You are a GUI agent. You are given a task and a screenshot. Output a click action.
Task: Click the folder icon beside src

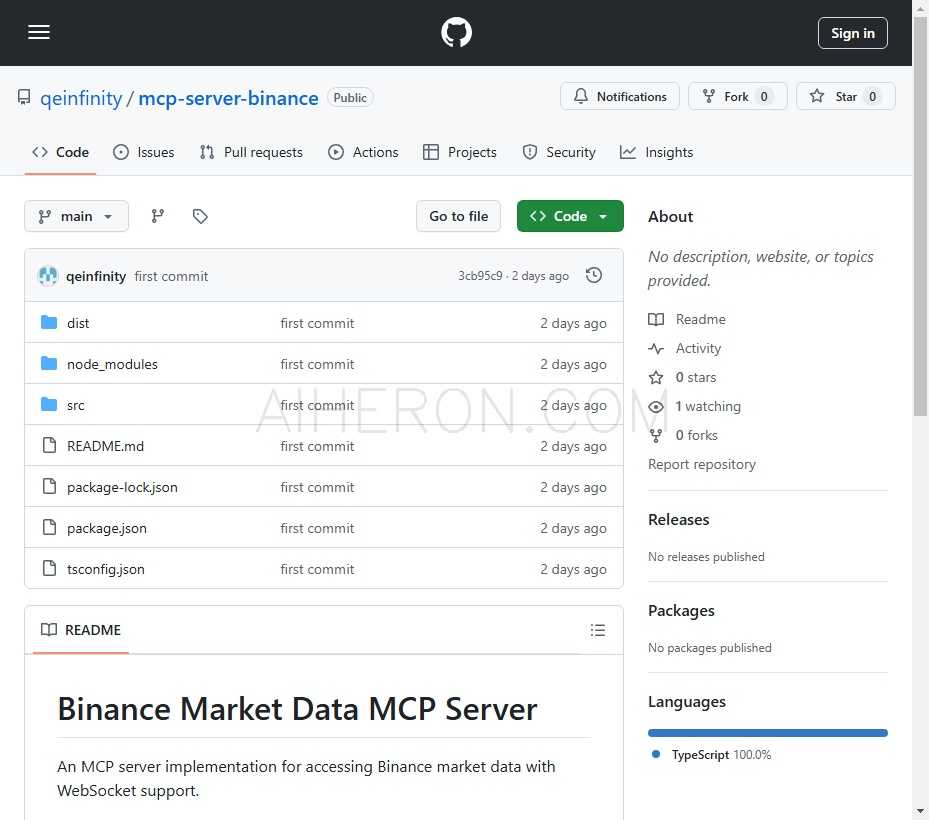(49, 404)
